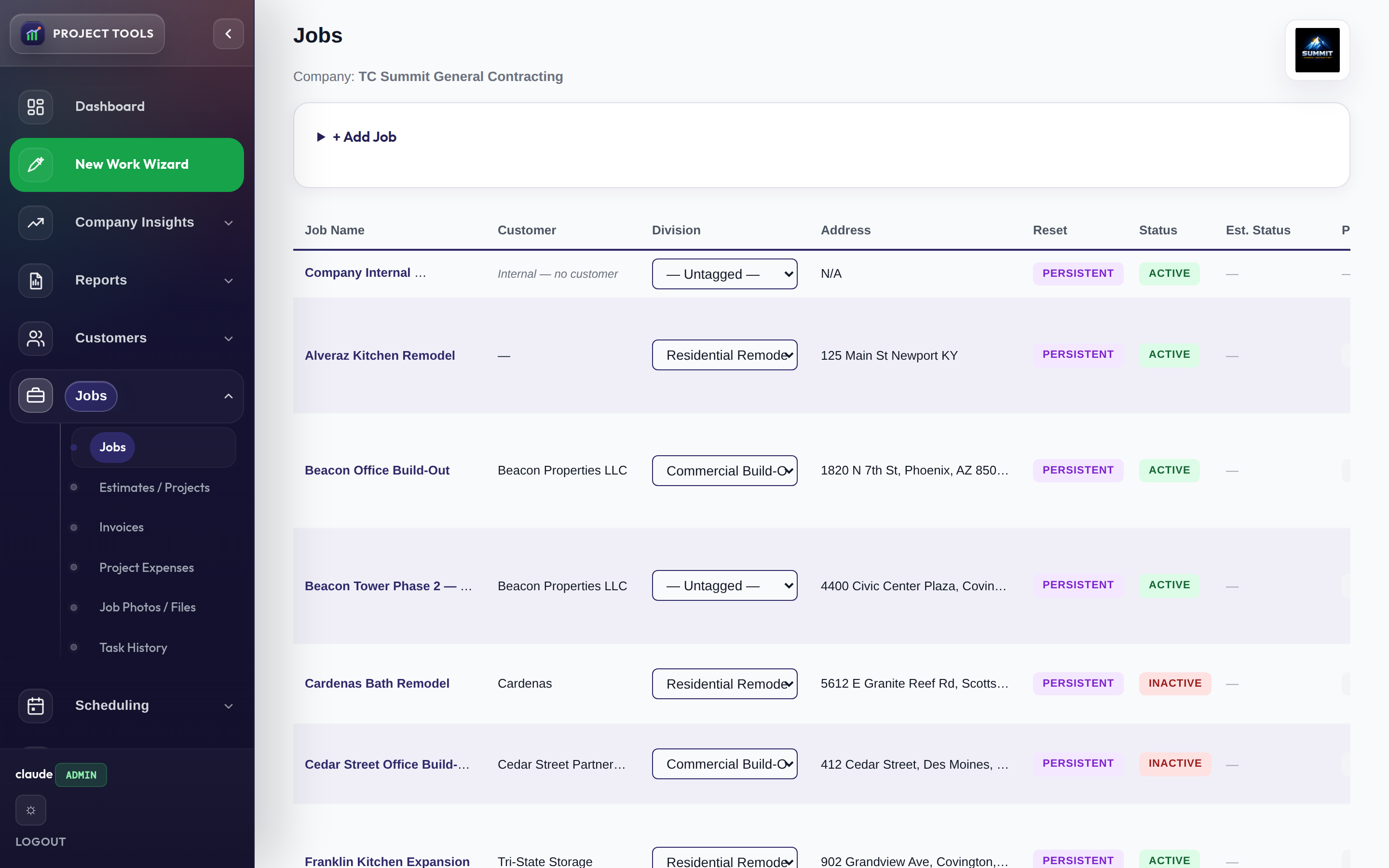Go to Estimates / Projects
The image size is (1389, 868).
click(154, 488)
